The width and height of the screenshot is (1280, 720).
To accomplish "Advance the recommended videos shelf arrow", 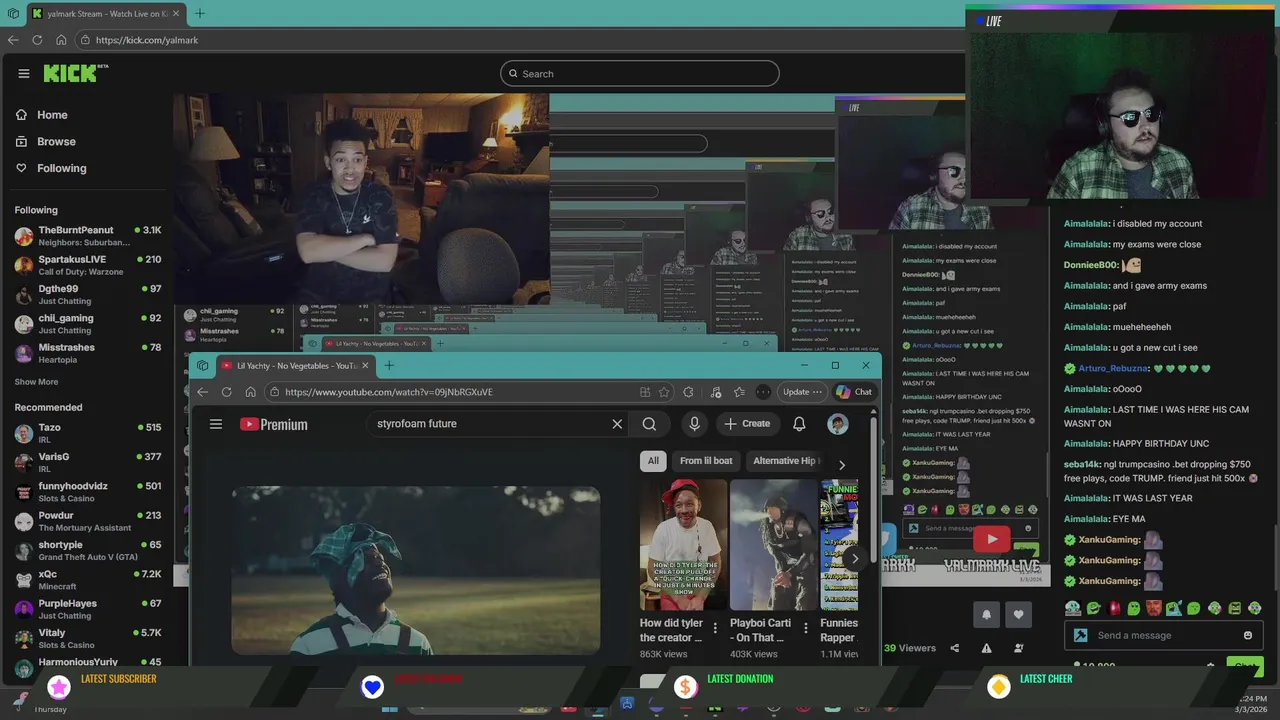I will (x=854, y=560).
